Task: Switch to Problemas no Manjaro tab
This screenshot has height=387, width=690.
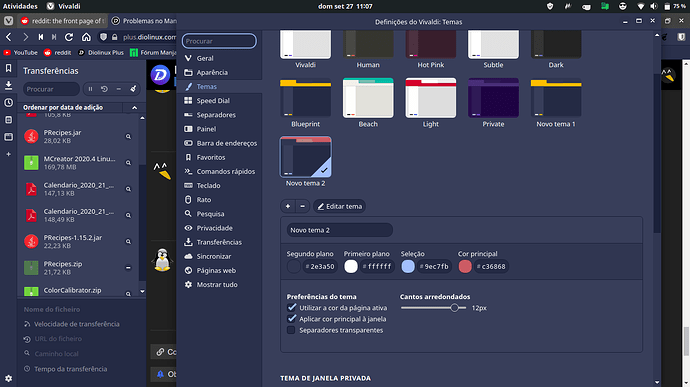Action: coord(143,21)
